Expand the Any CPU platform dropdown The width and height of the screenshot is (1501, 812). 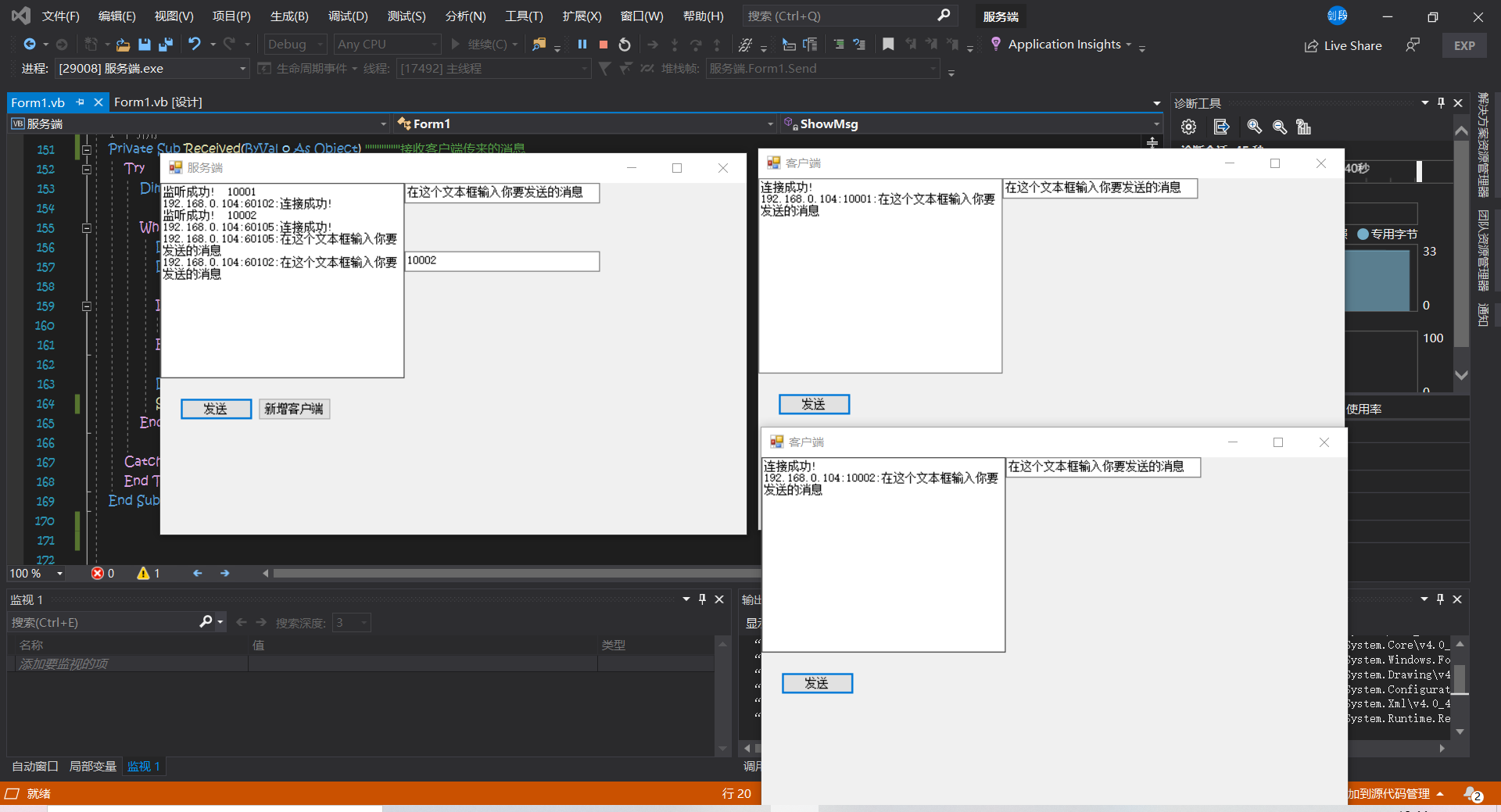click(x=435, y=44)
